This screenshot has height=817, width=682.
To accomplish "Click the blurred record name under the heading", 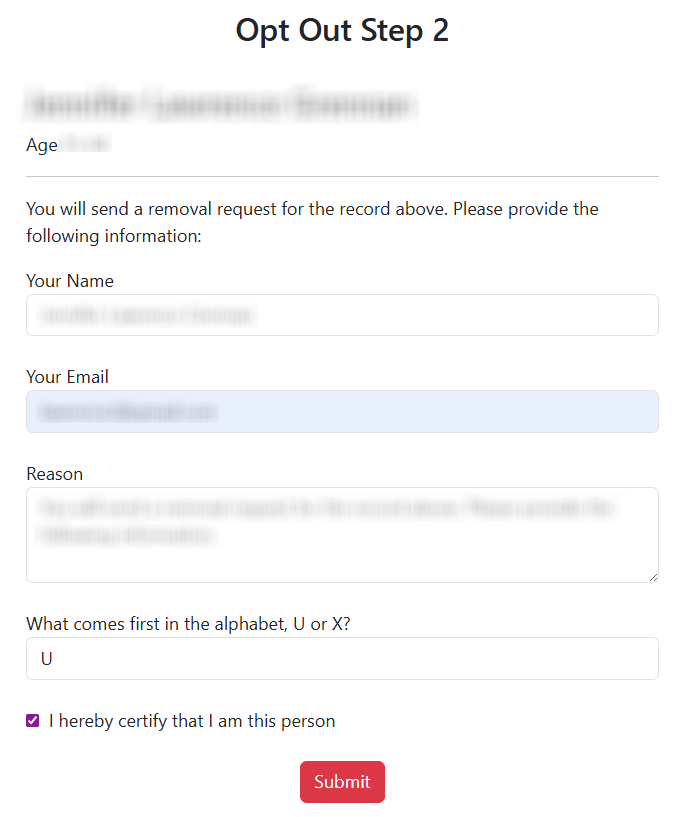I will [220, 105].
